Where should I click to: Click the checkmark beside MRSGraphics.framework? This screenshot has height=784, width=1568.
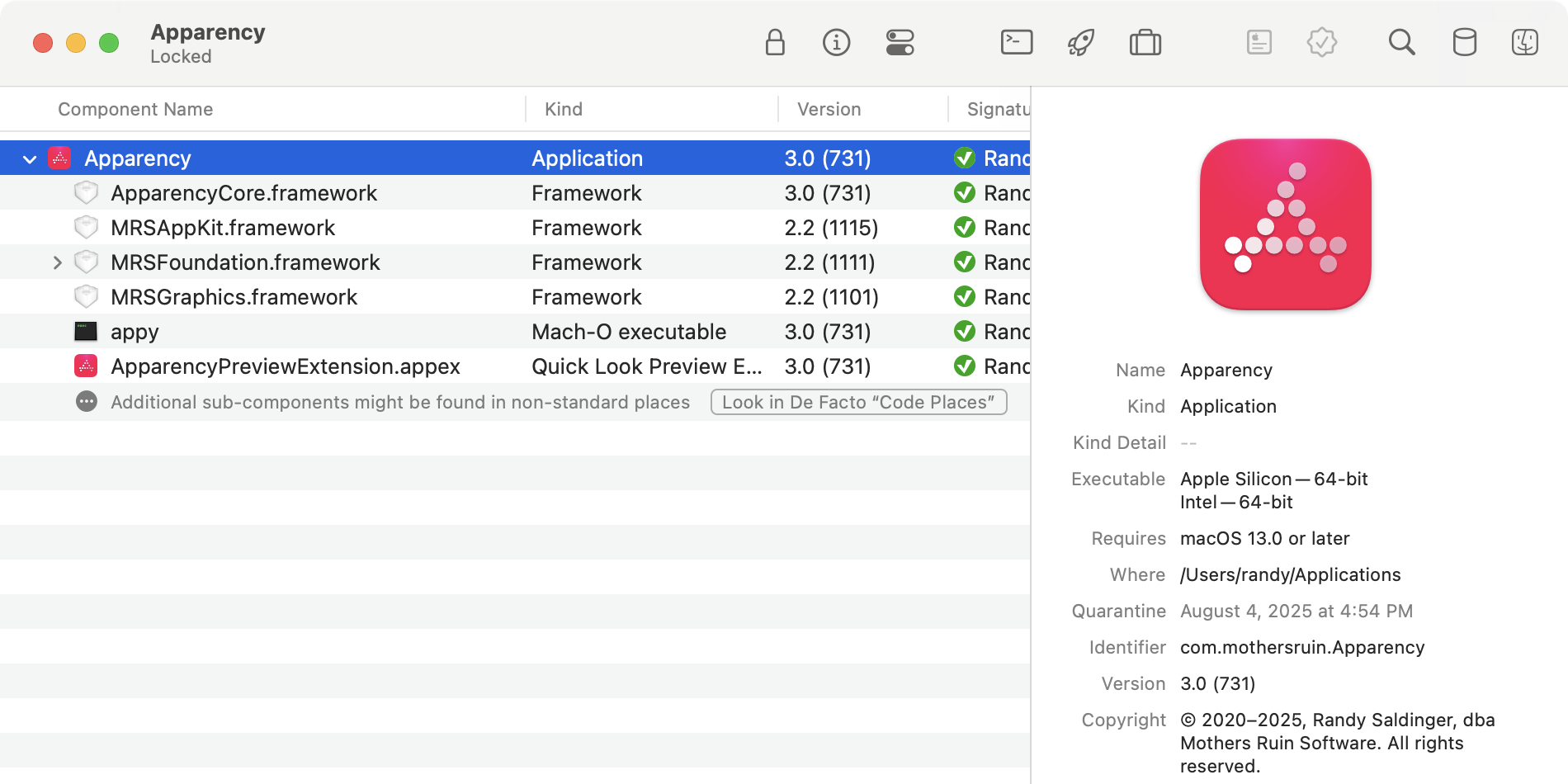tap(965, 296)
